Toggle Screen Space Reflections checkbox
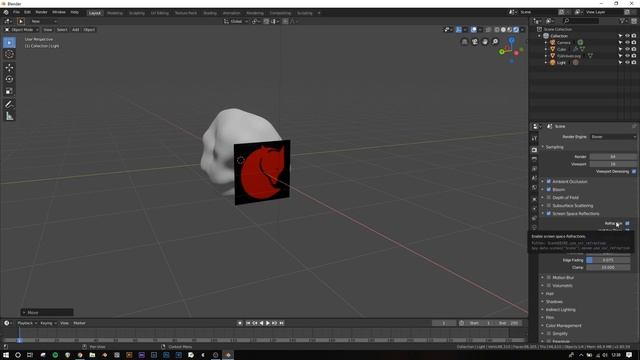This screenshot has height=360, width=640. [549, 213]
